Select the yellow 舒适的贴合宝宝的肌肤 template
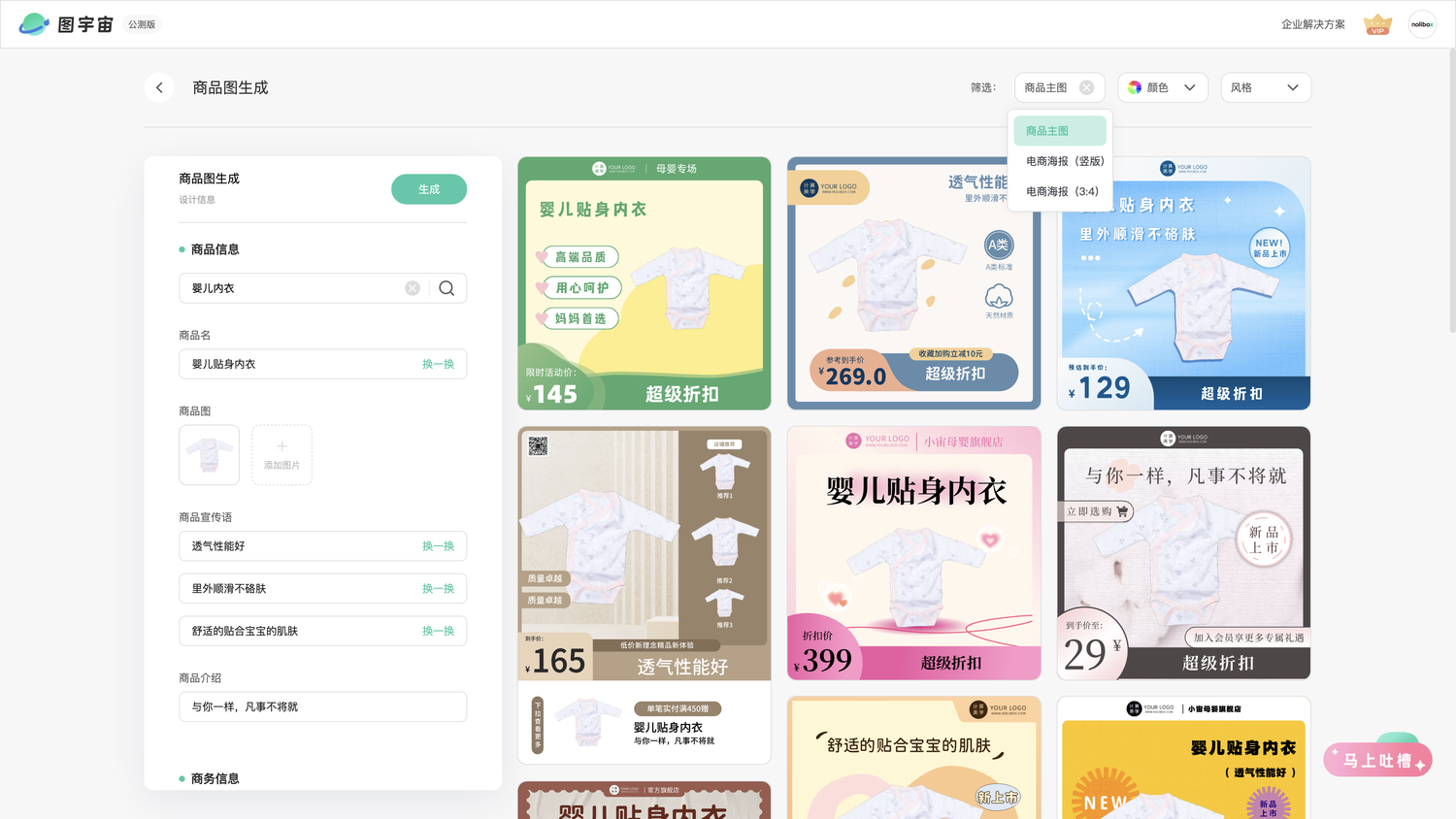 914,758
